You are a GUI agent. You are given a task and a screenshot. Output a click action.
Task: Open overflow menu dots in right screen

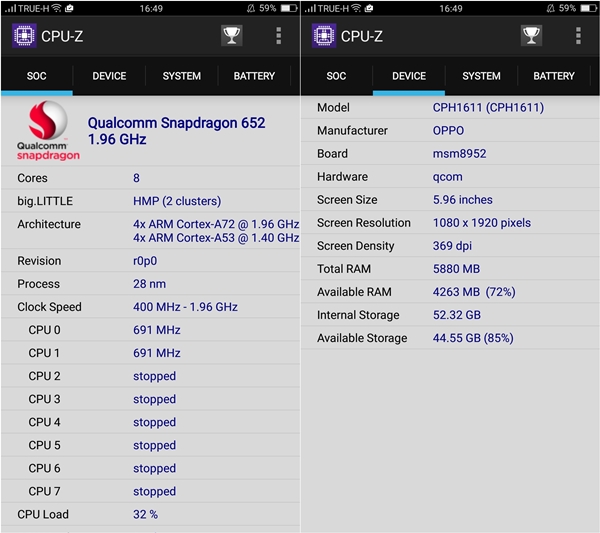pyautogui.click(x=578, y=36)
